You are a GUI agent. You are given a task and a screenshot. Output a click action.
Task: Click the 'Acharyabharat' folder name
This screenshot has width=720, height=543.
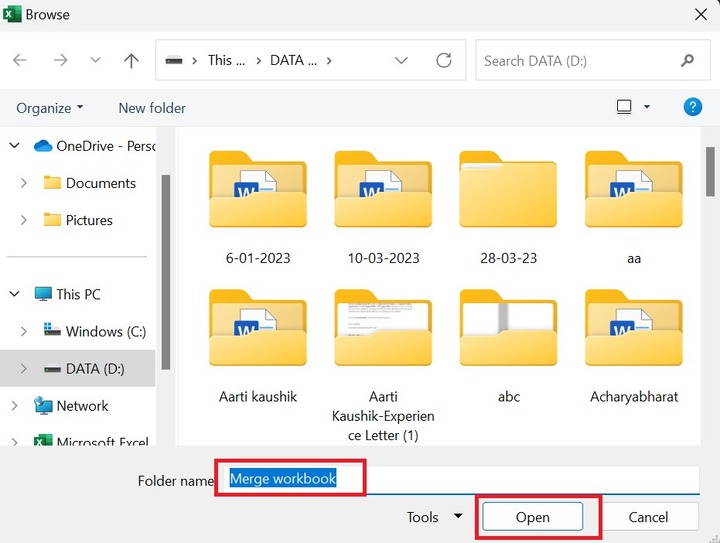(634, 396)
